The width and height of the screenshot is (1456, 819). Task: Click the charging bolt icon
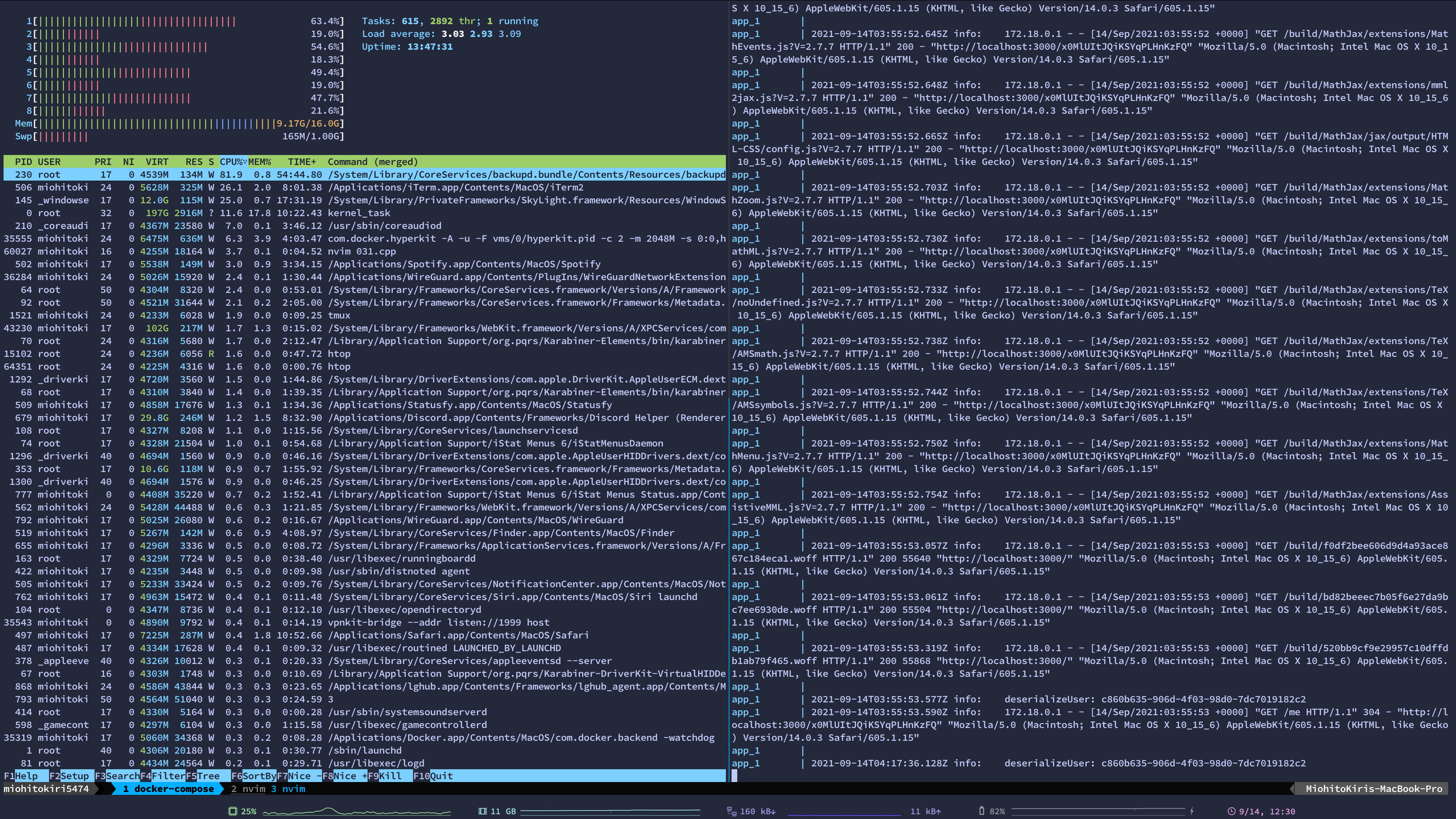coord(1192,811)
